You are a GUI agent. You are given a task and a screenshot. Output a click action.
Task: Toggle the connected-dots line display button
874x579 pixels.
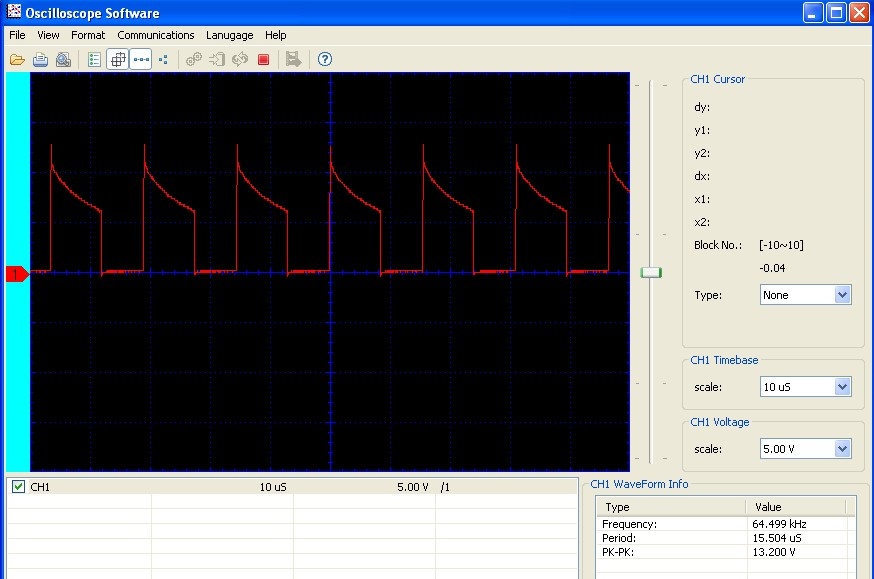coord(140,60)
